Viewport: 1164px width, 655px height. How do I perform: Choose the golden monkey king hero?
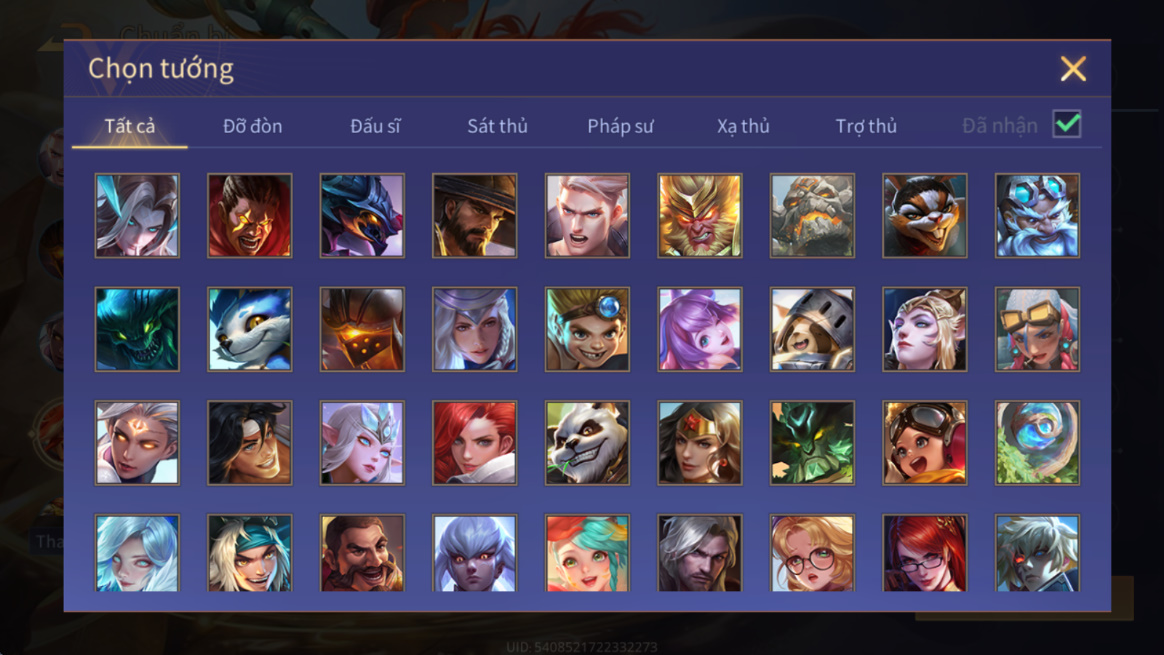pos(699,216)
